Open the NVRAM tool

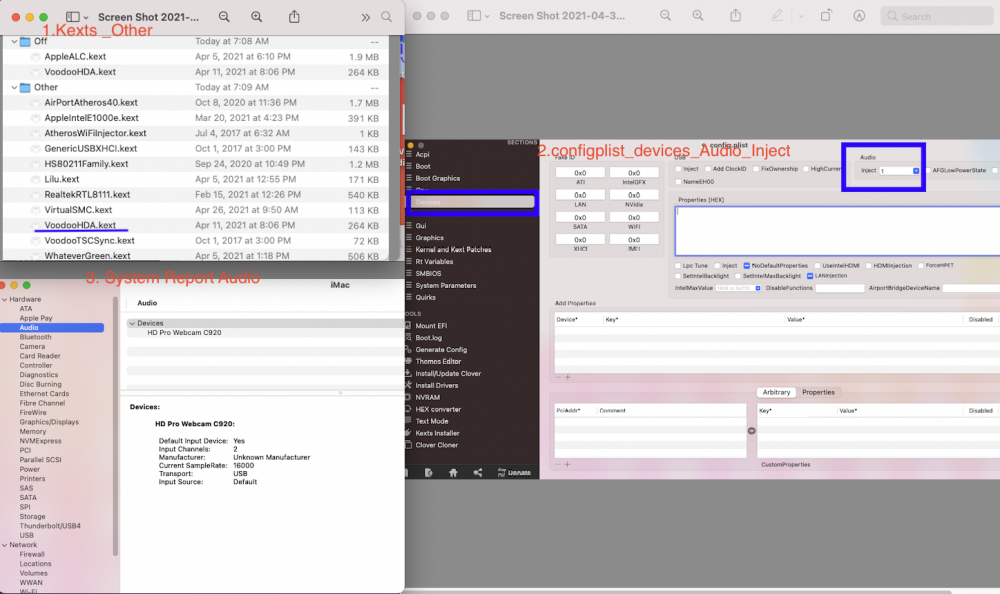tap(427, 397)
